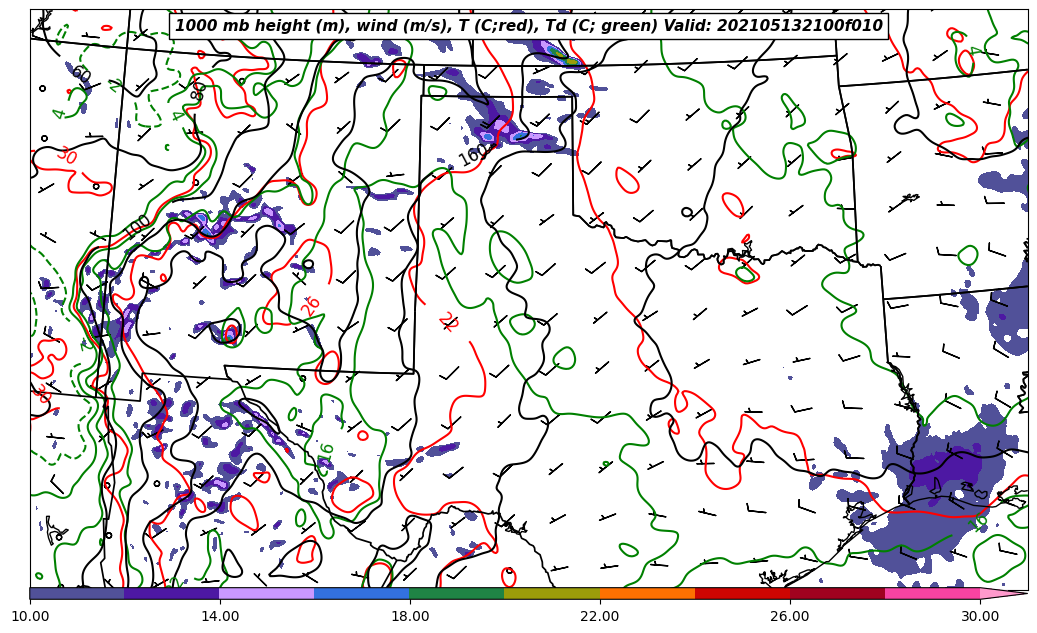Select the 14.00 colorbar tick label
The image size is (1037, 633).
point(220,617)
